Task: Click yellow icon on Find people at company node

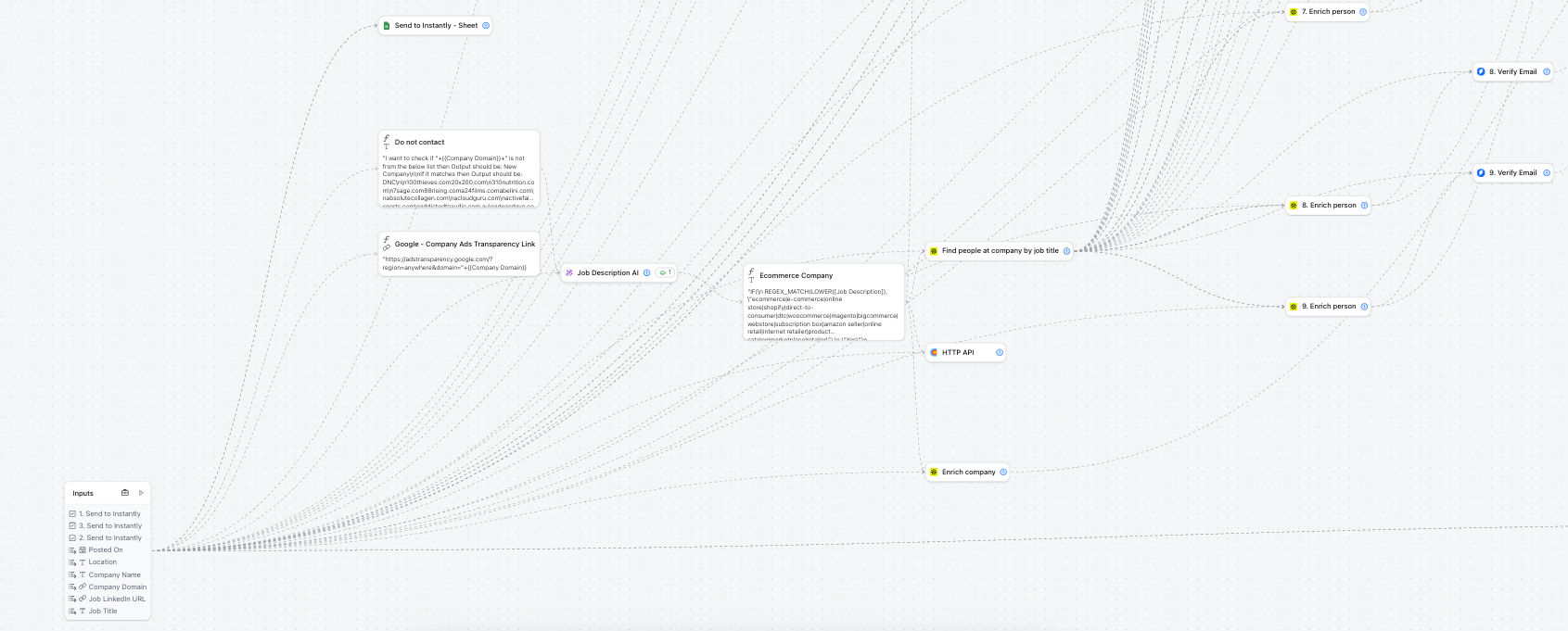Action: [x=934, y=251]
